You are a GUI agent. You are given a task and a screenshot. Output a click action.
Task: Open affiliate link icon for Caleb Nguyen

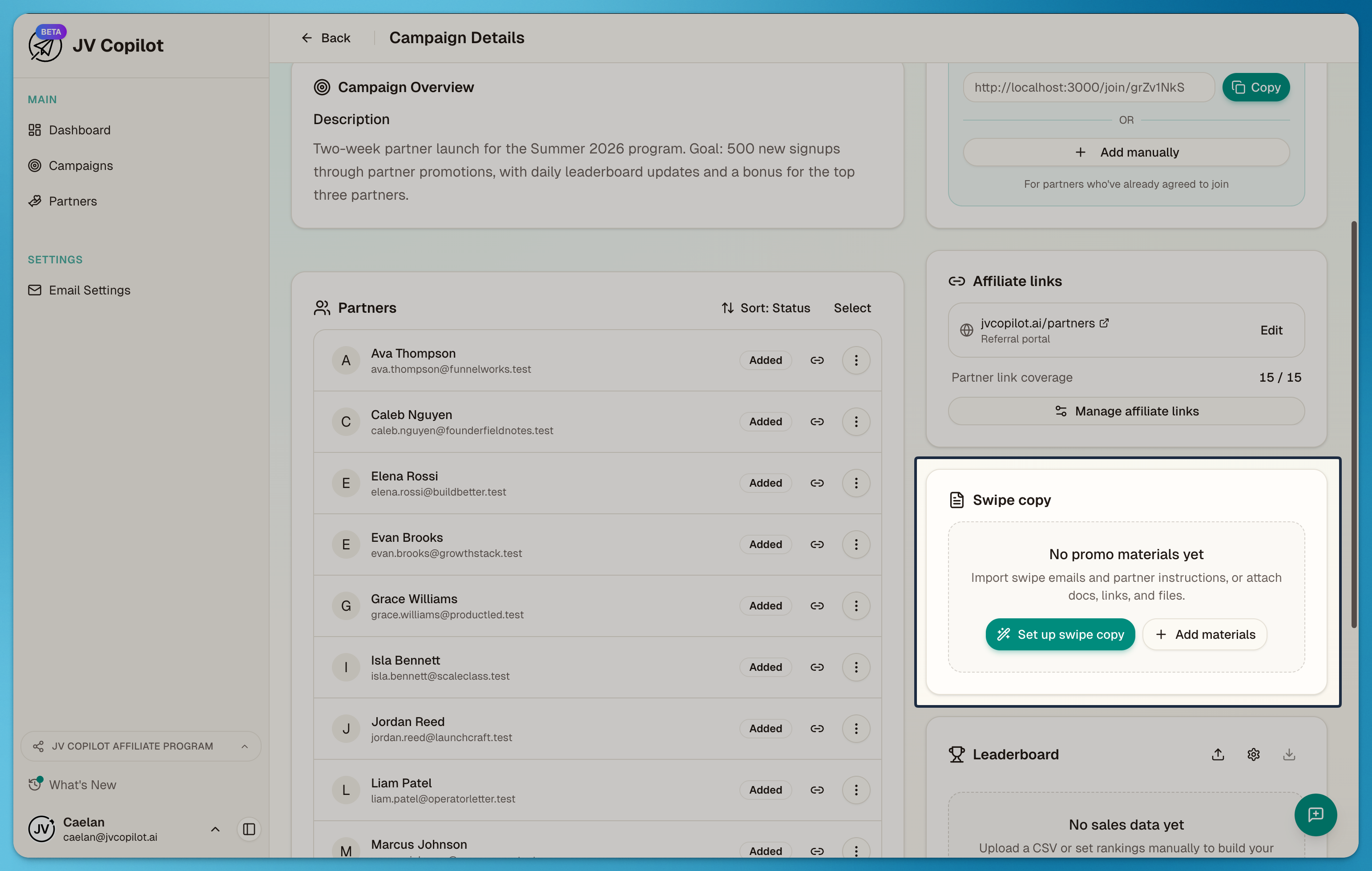[817, 422]
